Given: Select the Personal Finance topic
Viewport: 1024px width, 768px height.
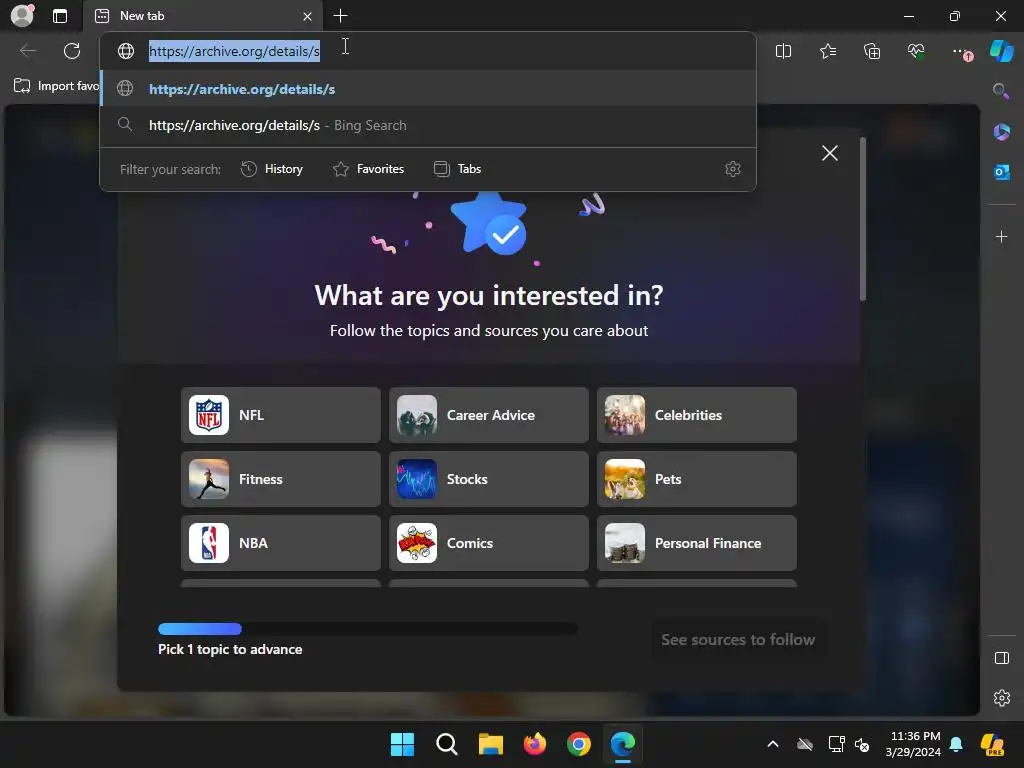Looking at the screenshot, I should (x=697, y=543).
